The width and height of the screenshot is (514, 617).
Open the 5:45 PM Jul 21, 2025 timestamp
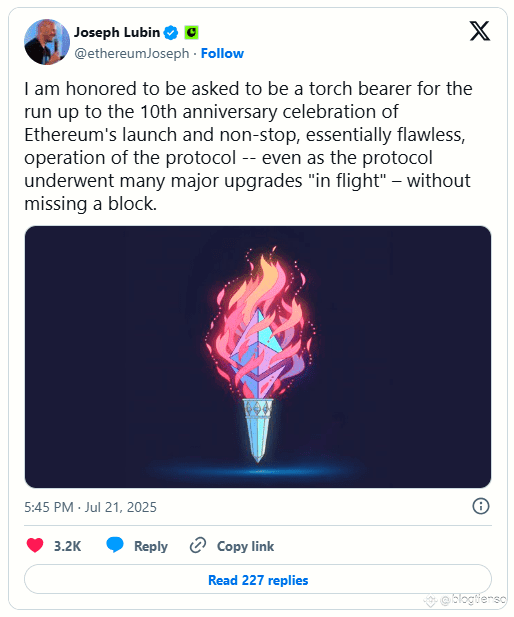tap(91, 507)
